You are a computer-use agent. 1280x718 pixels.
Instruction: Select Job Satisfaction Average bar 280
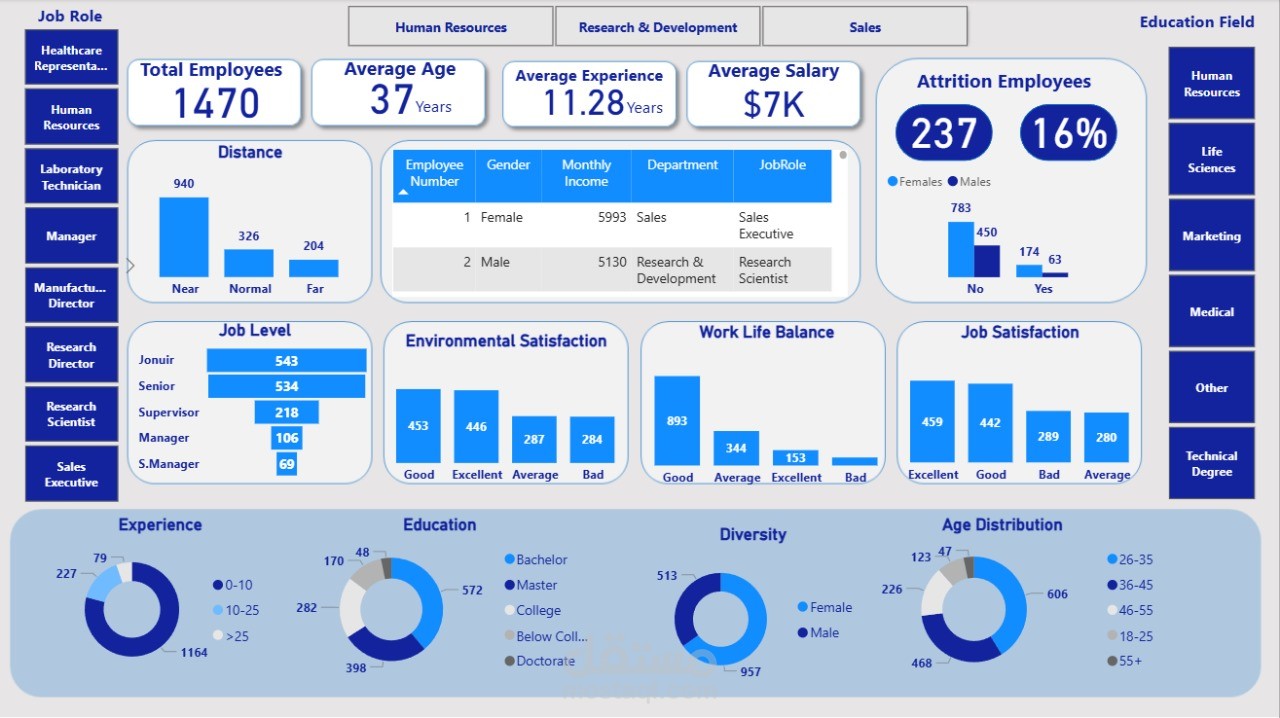[x=1106, y=438]
